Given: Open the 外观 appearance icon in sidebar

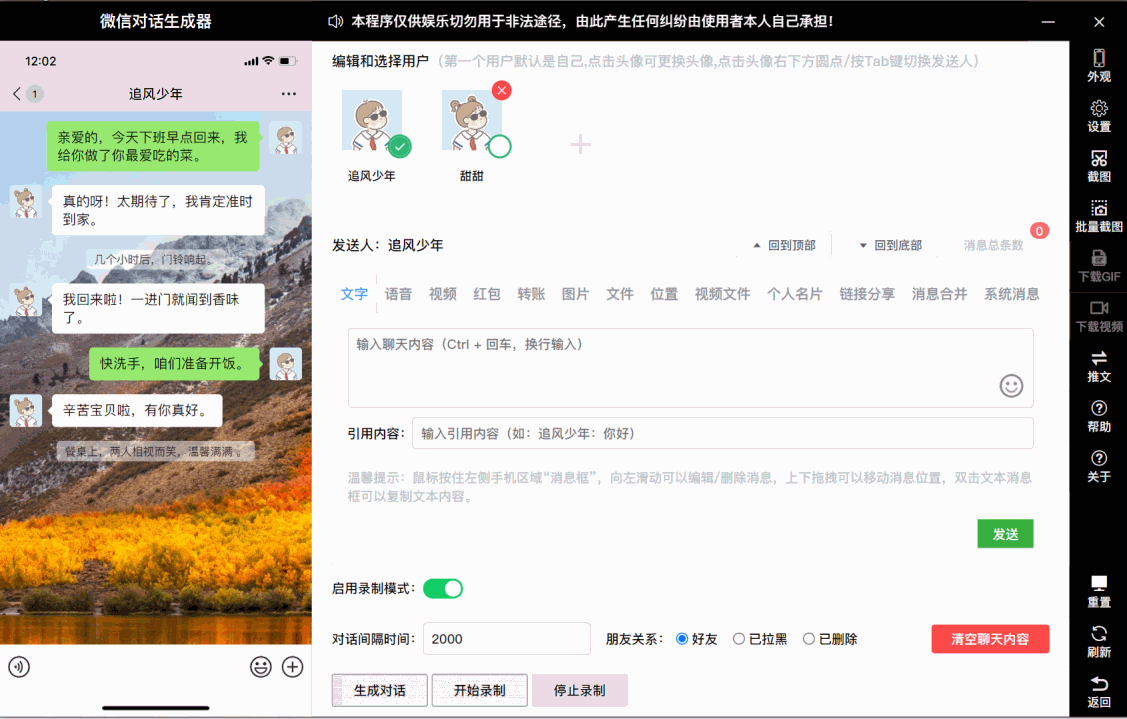Looking at the screenshot, I should click(1098, 58).
